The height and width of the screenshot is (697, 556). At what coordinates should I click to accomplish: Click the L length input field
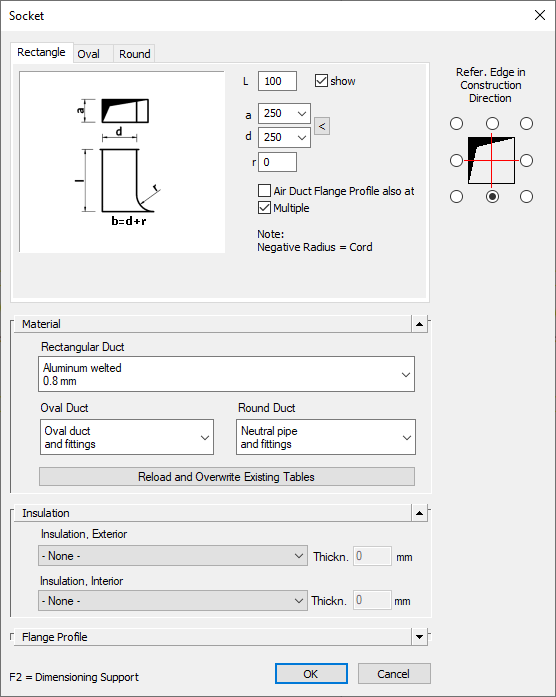(x=277, y=81)
